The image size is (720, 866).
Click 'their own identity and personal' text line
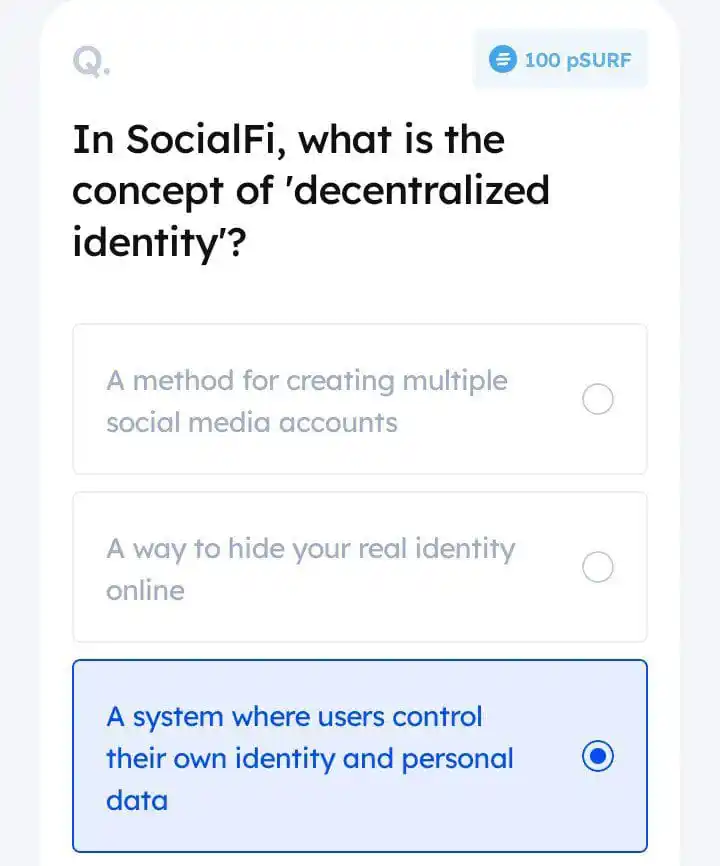[x=310, y=758]
